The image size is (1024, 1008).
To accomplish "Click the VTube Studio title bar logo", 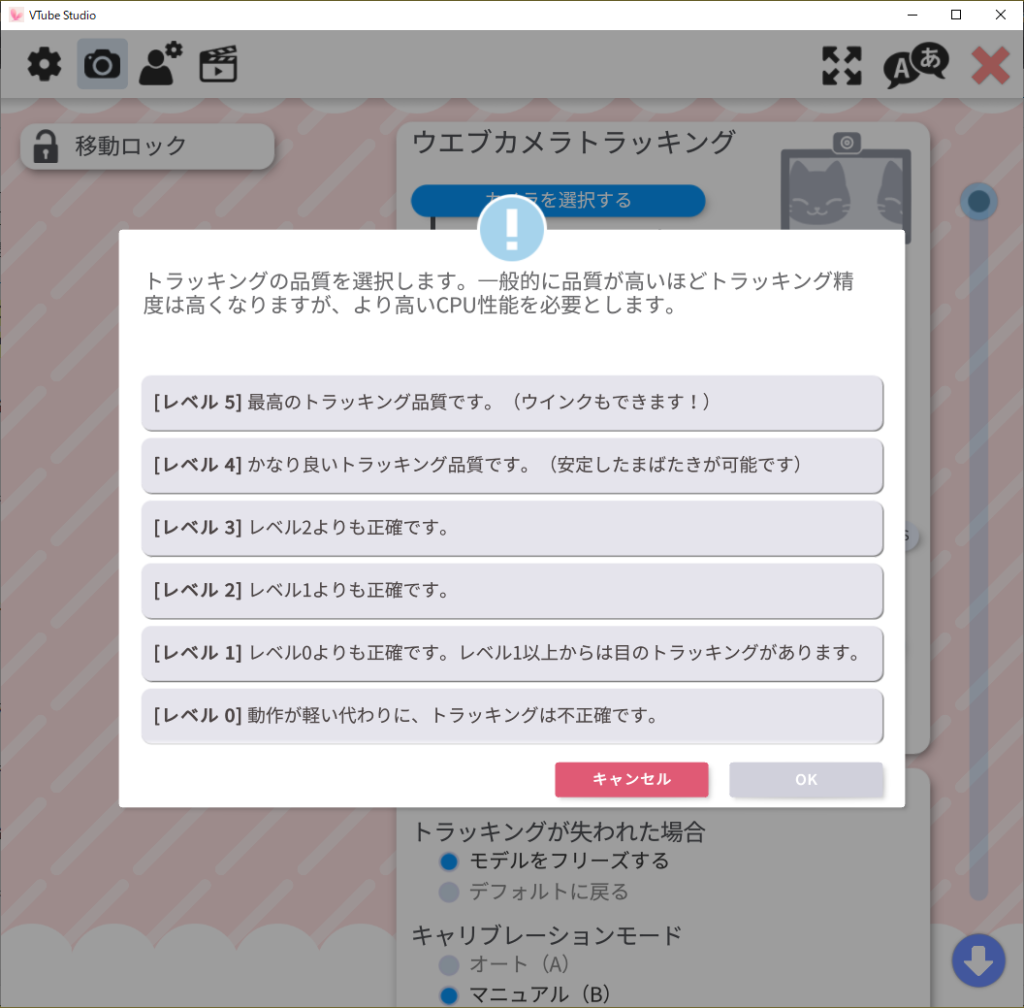I will click(16, 14).
